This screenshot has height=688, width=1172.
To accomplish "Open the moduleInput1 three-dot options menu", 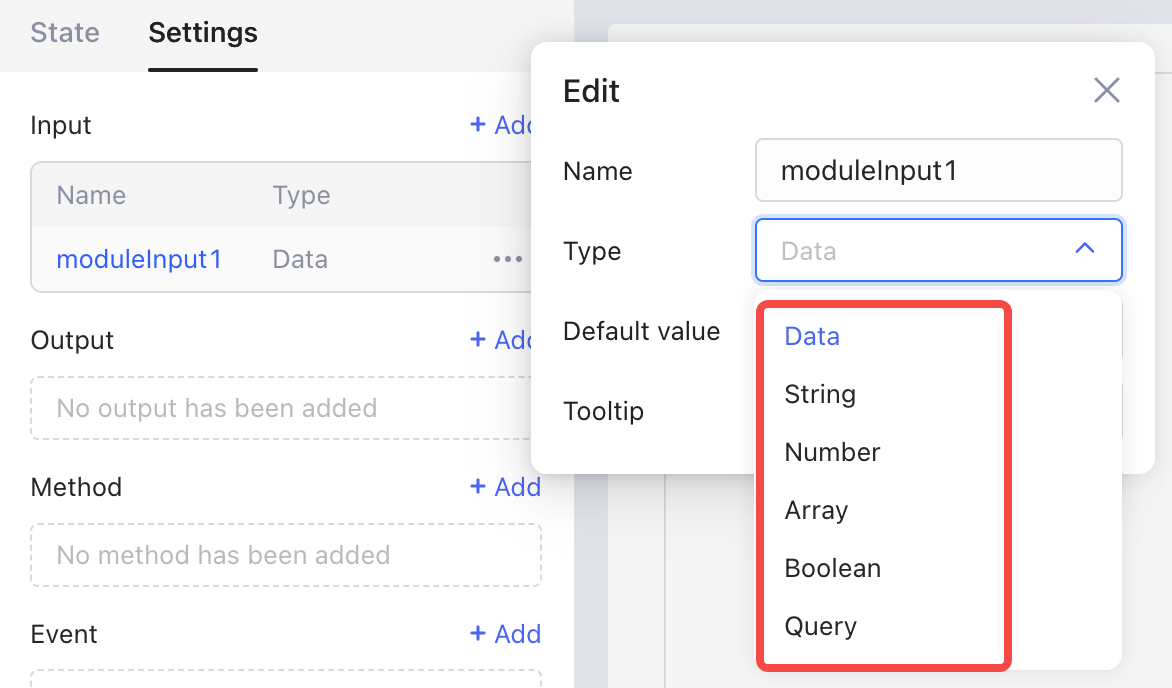I will pyautogui.click(x=507, y=259).
